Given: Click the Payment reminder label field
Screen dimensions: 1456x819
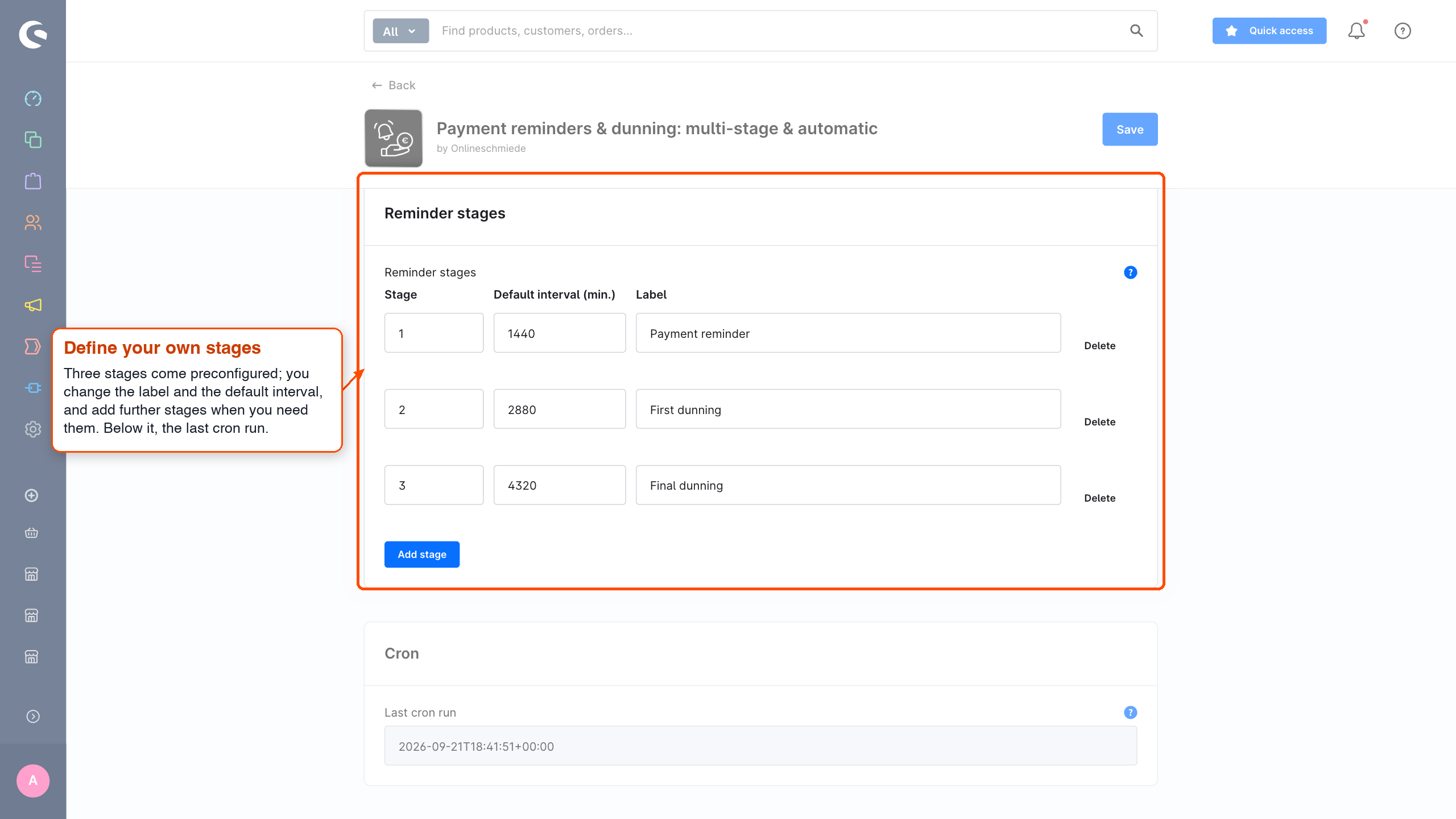Looking at the screenshot, I should (849, 333).
